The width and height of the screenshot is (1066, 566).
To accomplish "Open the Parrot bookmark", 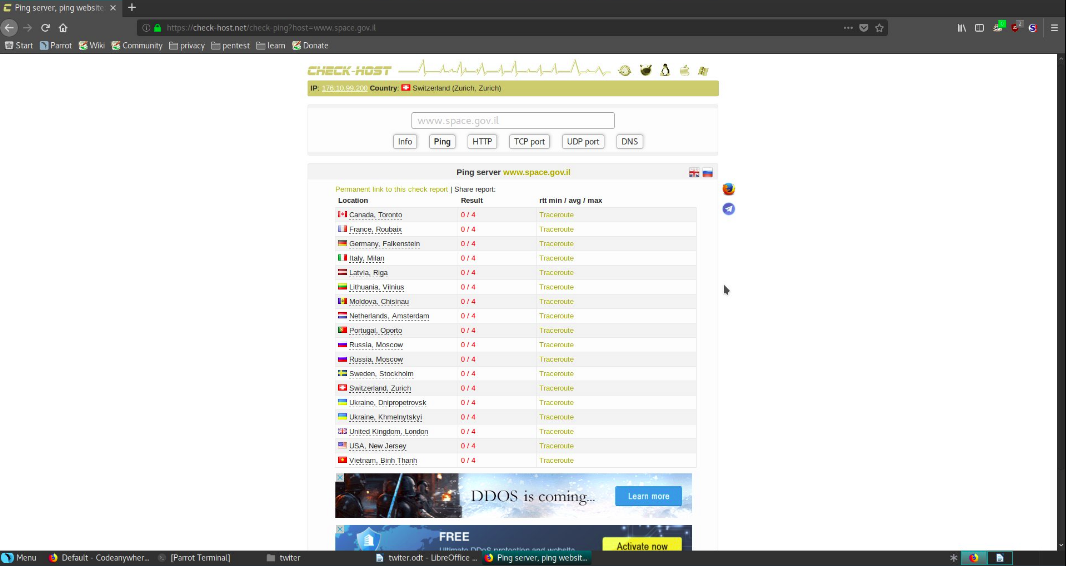I will (x=56, y=46).
